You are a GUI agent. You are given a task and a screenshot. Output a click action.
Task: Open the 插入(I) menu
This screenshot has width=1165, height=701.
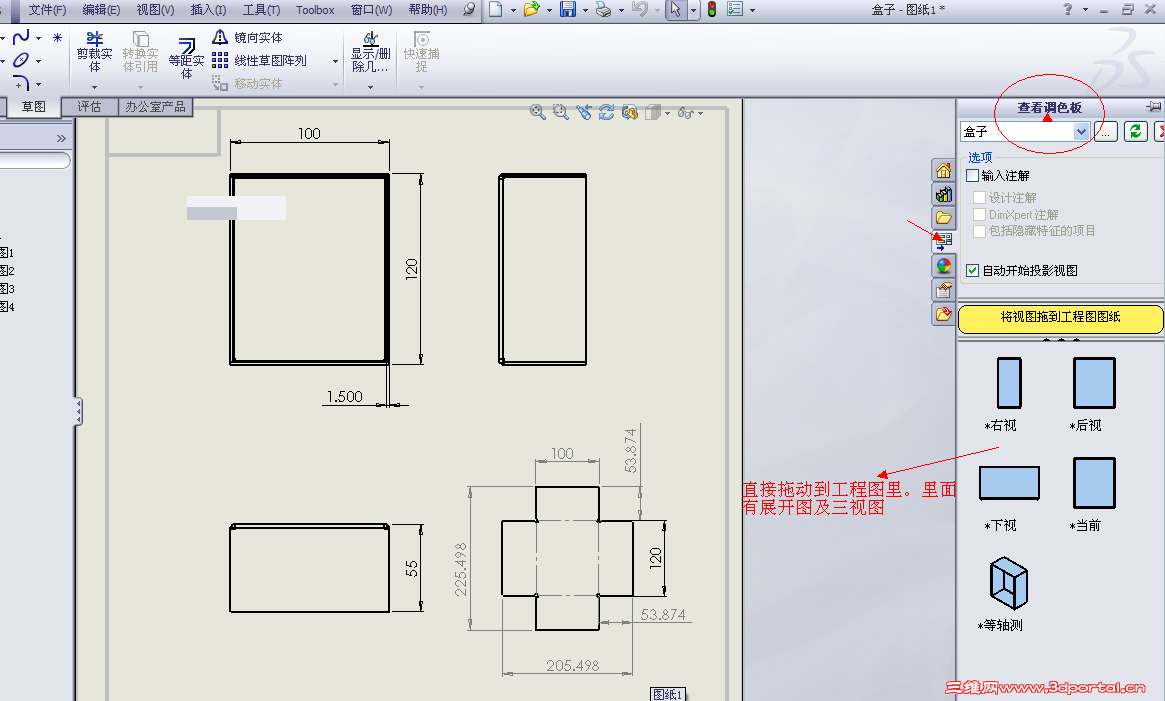click(208, 10)
